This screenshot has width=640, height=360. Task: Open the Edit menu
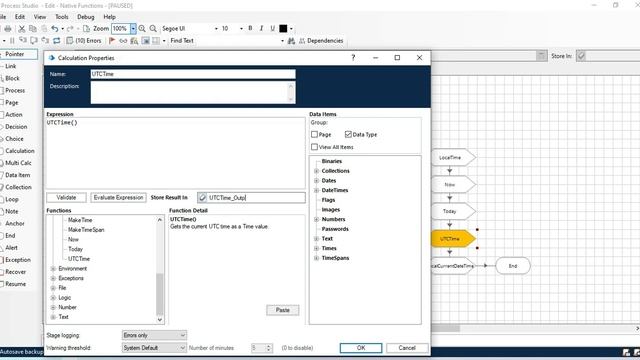tap(20, 17)
